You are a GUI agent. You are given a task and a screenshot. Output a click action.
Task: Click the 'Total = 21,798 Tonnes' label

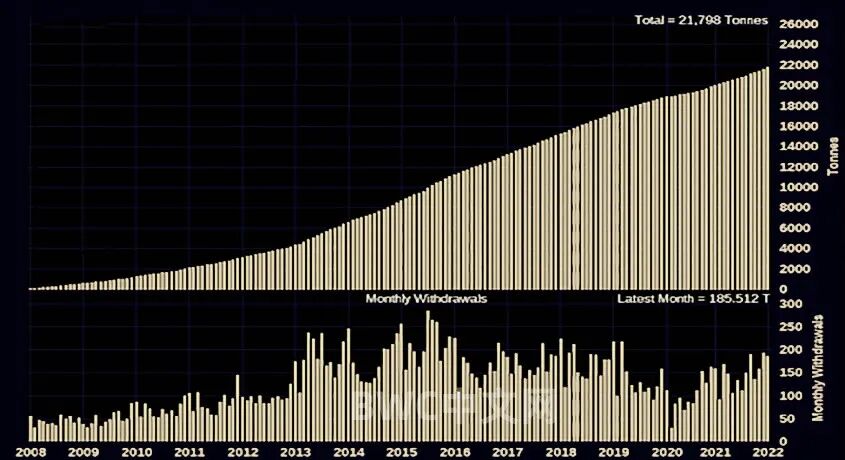[701, 20]
